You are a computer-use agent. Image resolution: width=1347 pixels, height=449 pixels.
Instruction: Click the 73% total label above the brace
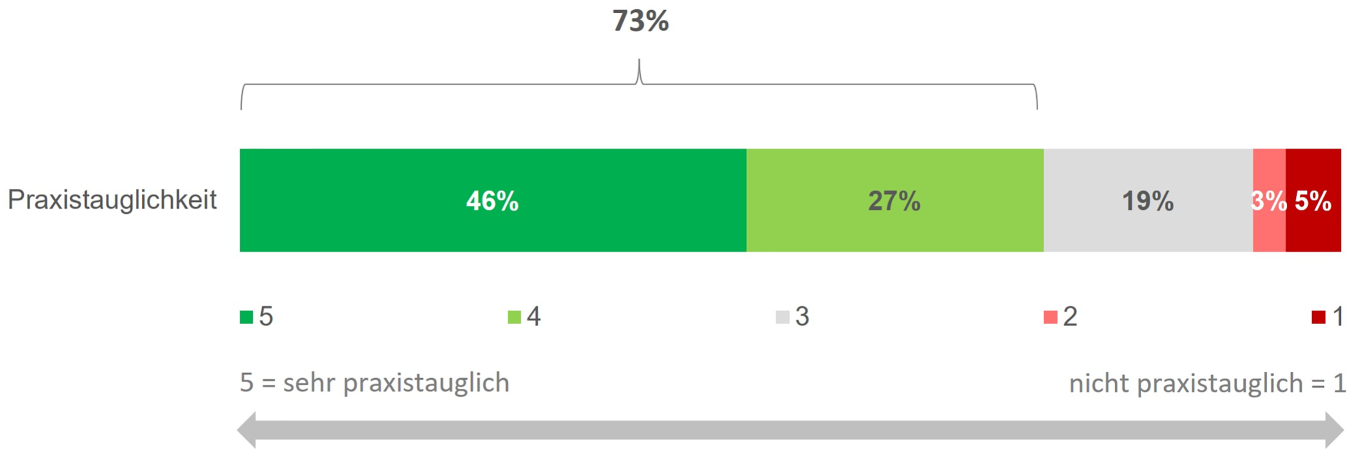(x=640, y=22)
